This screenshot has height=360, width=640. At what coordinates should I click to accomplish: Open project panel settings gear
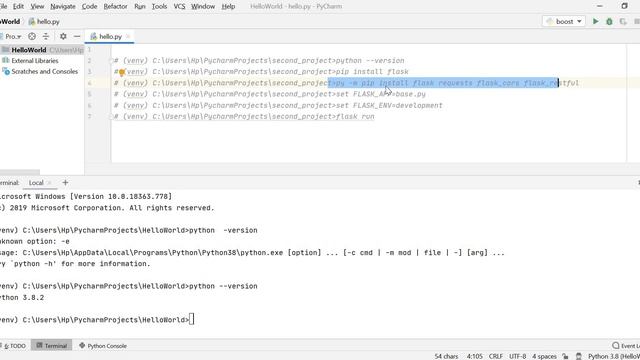(x=63, y=36)
